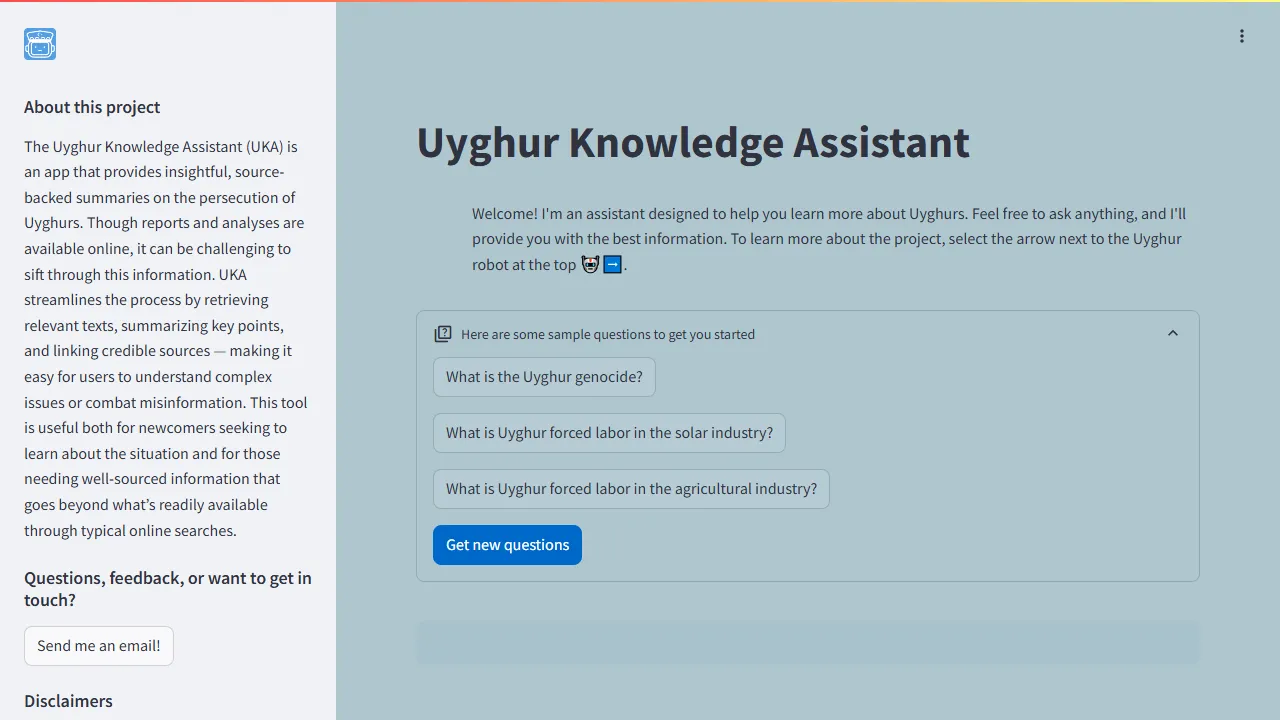Click Send me an email!
This screenshot has height=720, width=1280.
[98, 645]
